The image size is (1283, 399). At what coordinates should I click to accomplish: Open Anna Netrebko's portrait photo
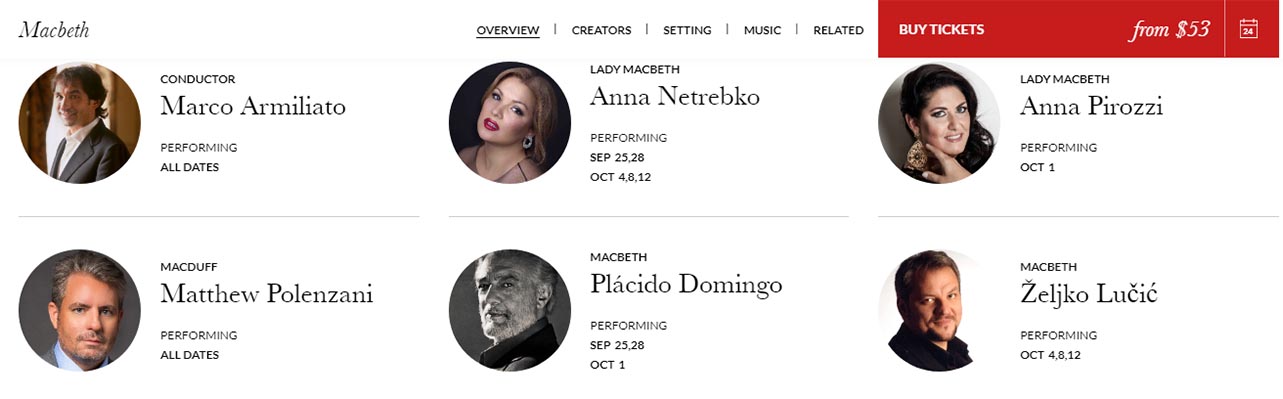click(510, 122)
